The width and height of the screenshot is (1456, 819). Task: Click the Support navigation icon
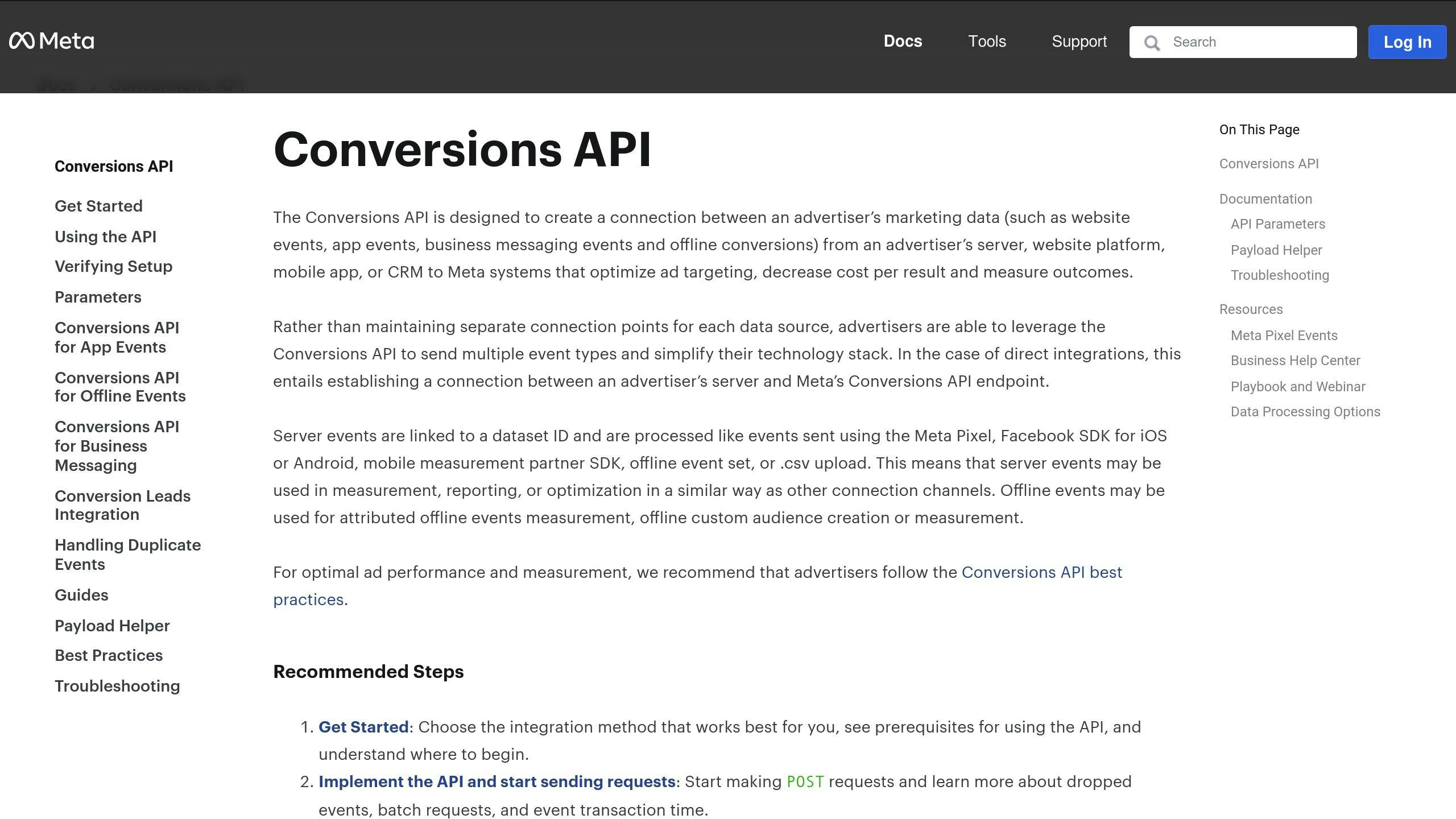point(1079,41)
